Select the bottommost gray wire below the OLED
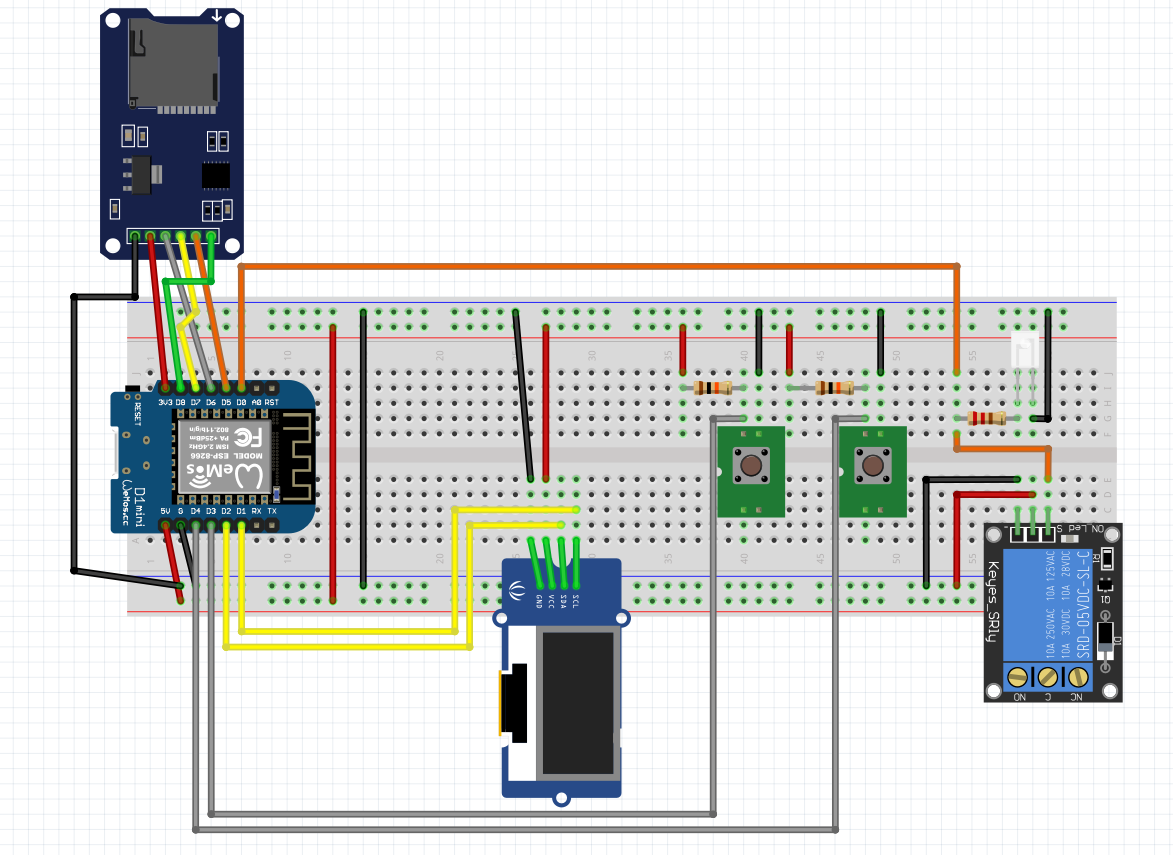This screenshot has width=1173, height=855. pyautogui.click(x=516, y=830)
